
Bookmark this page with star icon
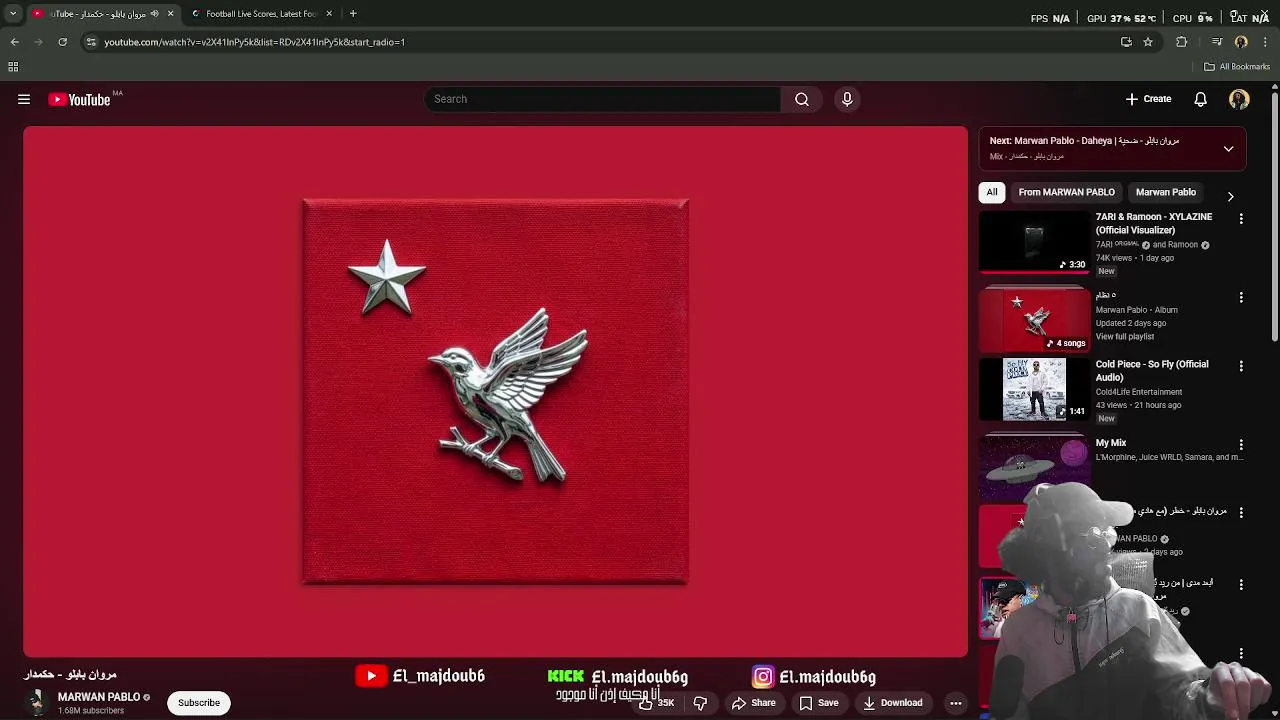(1148, 42)
